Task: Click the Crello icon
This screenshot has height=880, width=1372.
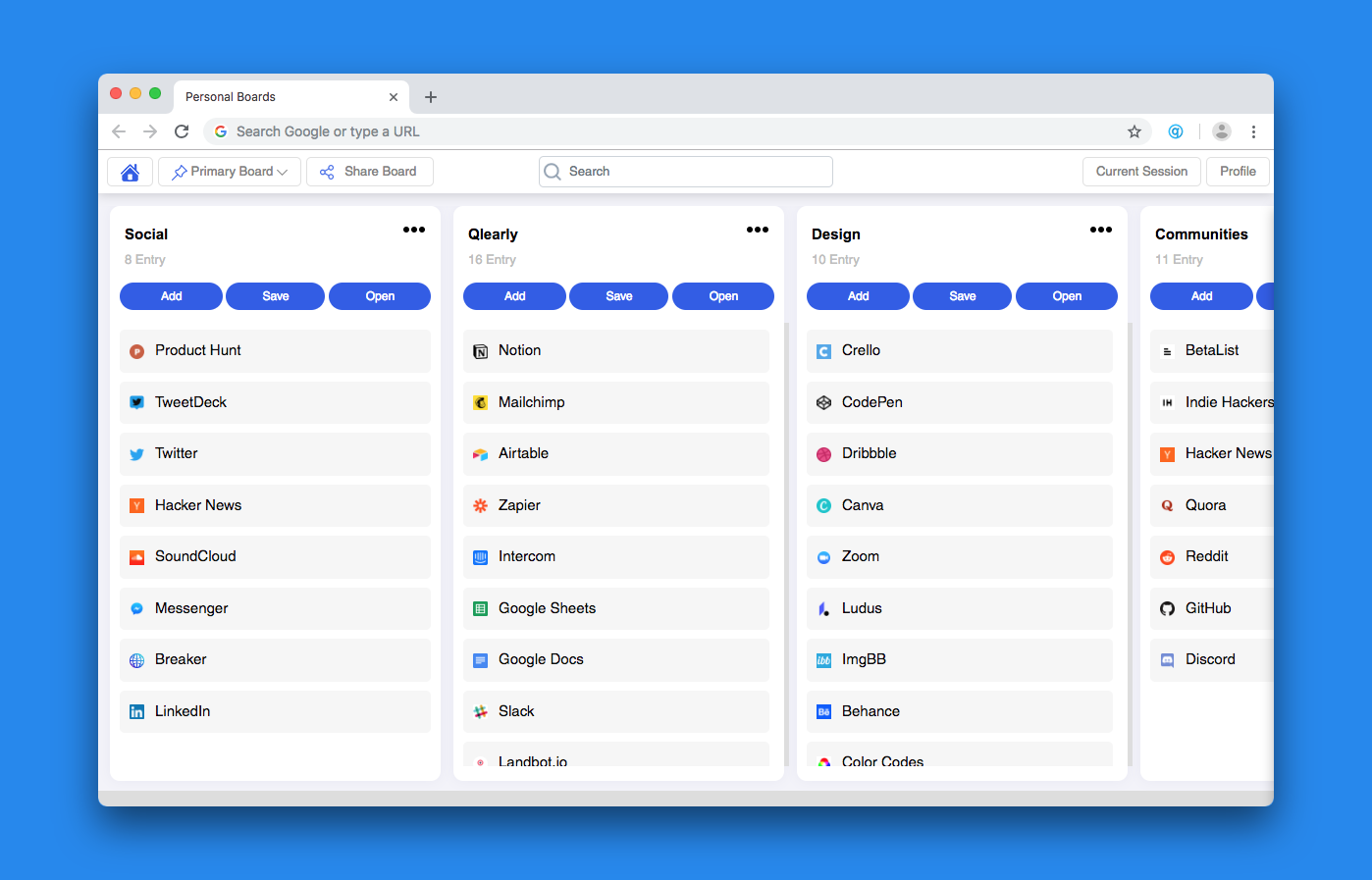Action: click(824, 351)
